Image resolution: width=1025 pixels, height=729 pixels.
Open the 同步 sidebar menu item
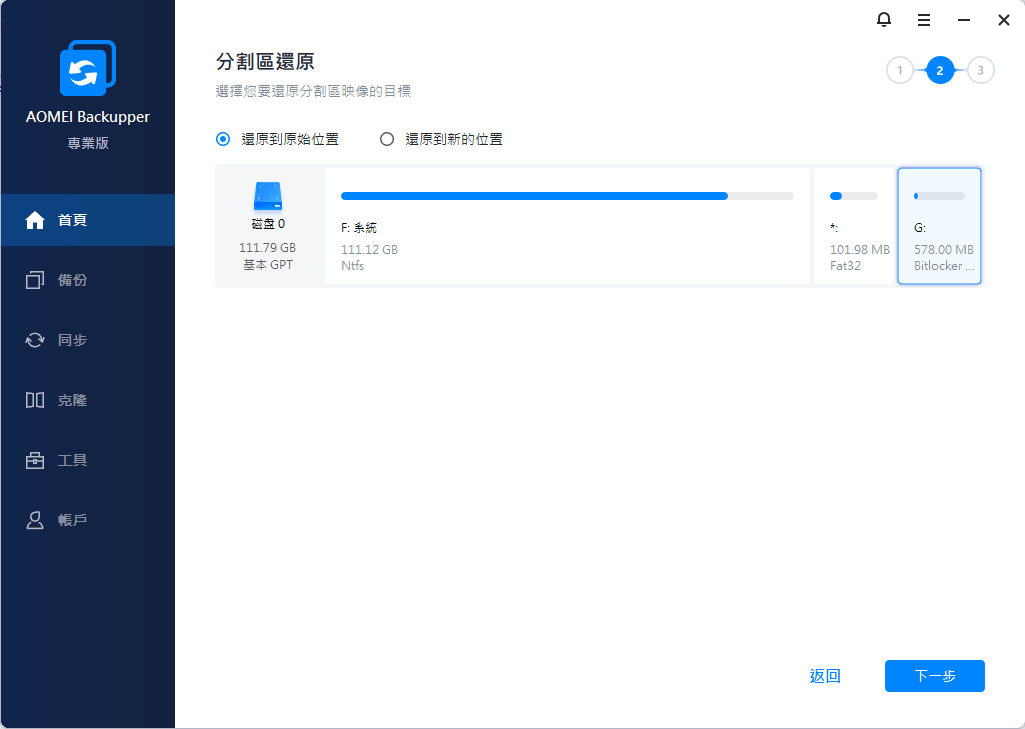click(88, 340)
